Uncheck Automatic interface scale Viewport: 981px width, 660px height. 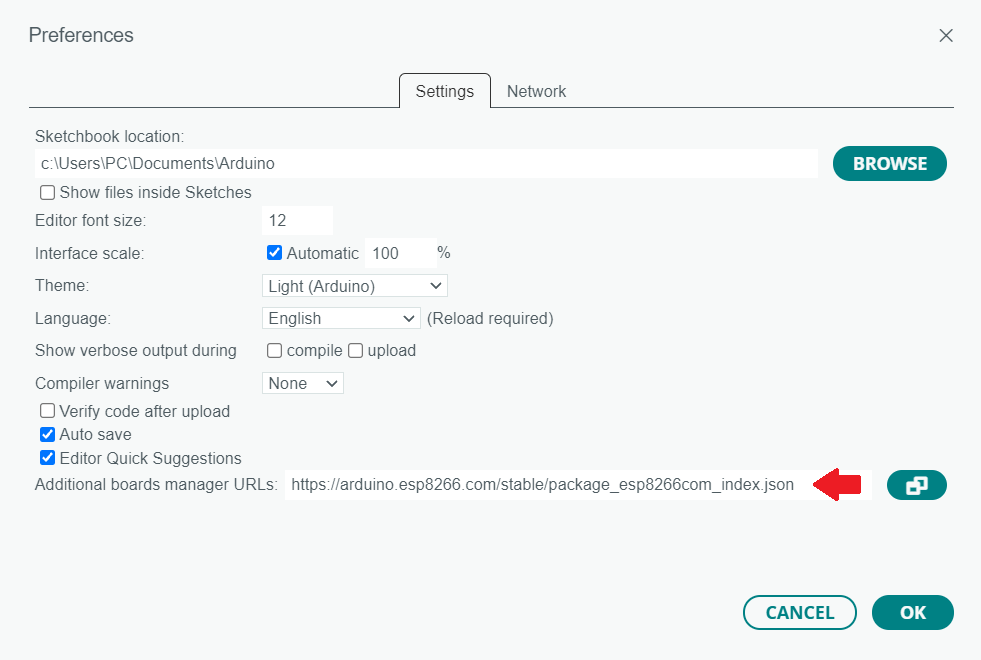(274, 253)
